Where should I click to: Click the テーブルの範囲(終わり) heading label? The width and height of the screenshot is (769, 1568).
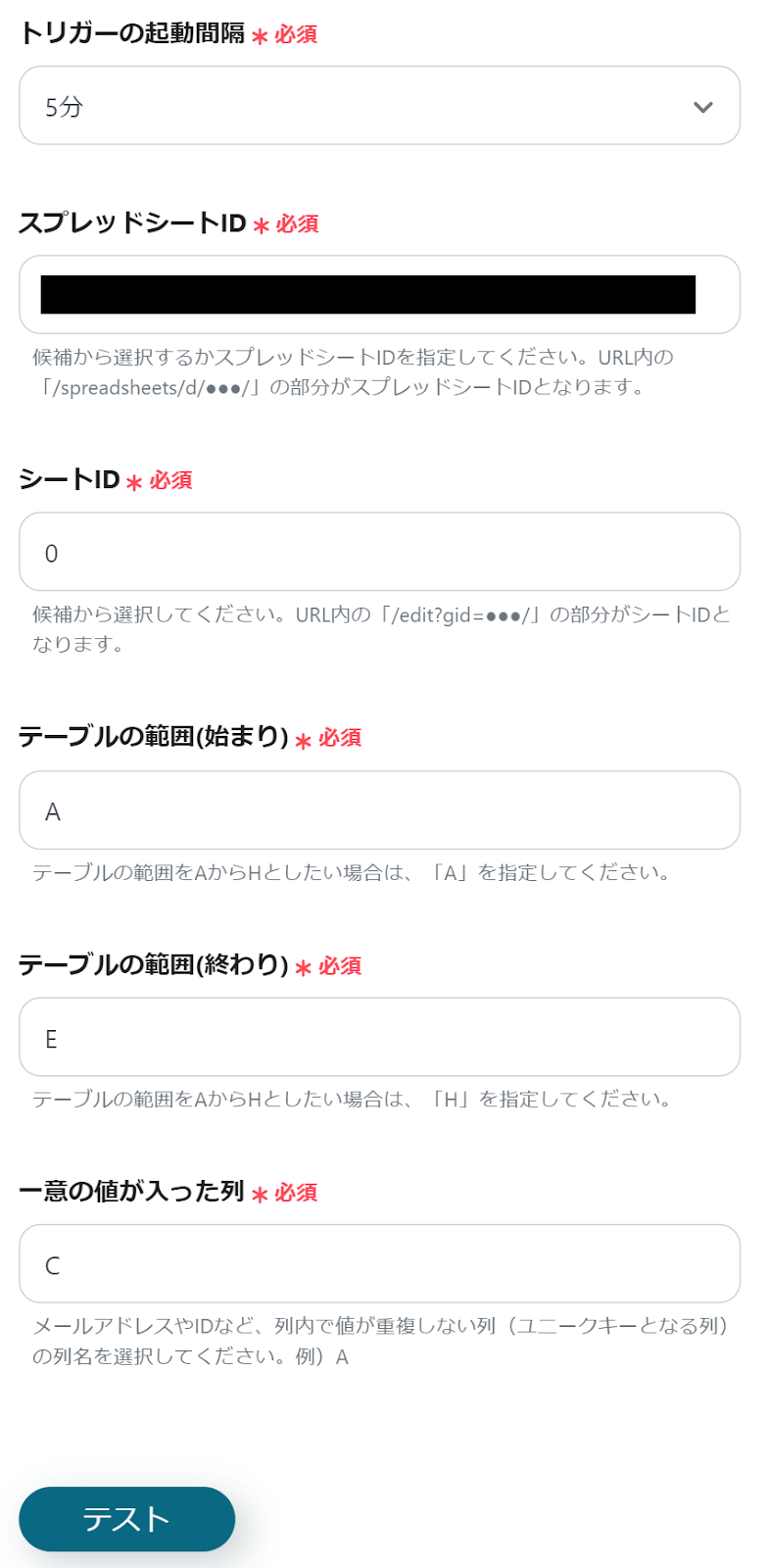click(154, 964)
